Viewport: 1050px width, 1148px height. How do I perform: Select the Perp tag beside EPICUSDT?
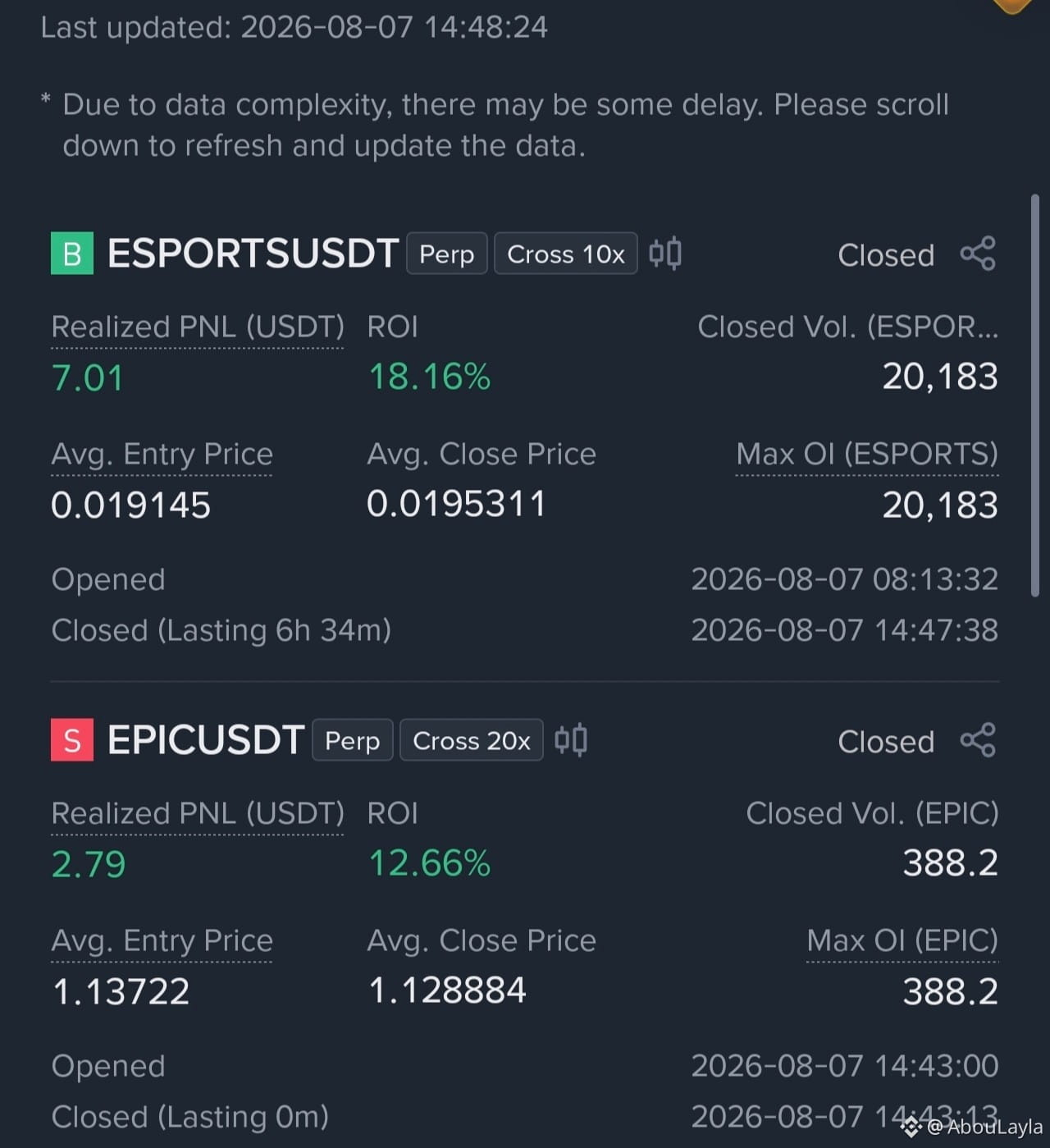353,740
